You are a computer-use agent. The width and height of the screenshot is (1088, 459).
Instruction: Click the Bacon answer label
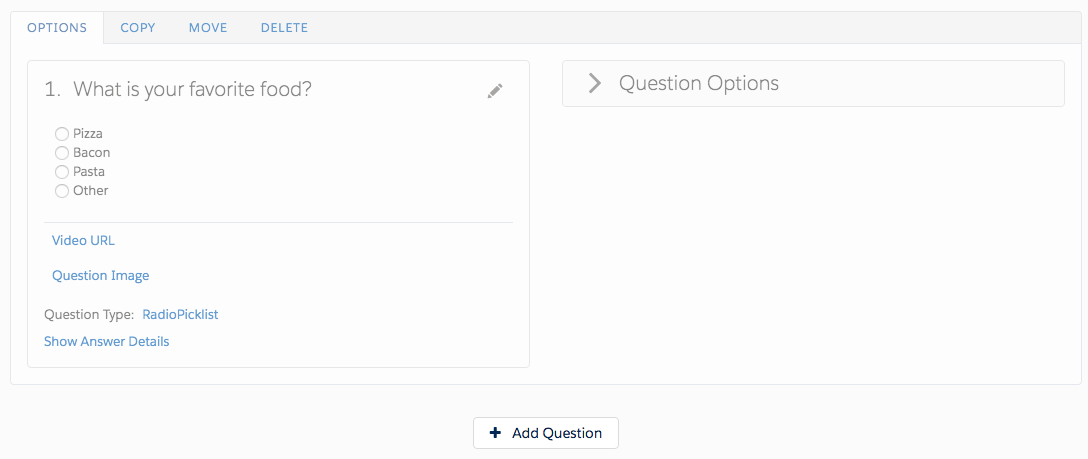click(x=92, y=153)
